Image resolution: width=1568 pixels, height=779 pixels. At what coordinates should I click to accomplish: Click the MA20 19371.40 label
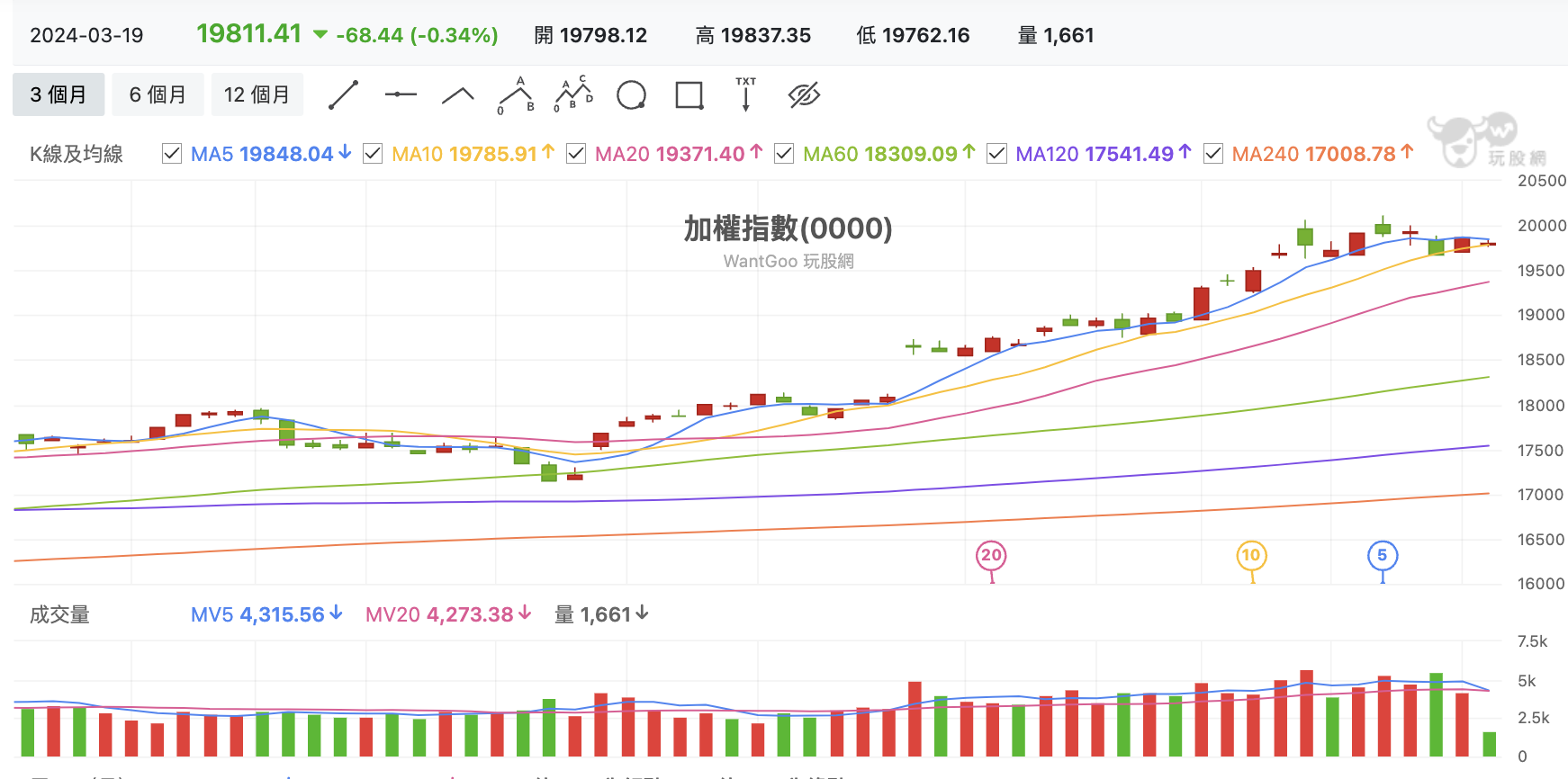(679, 154)
